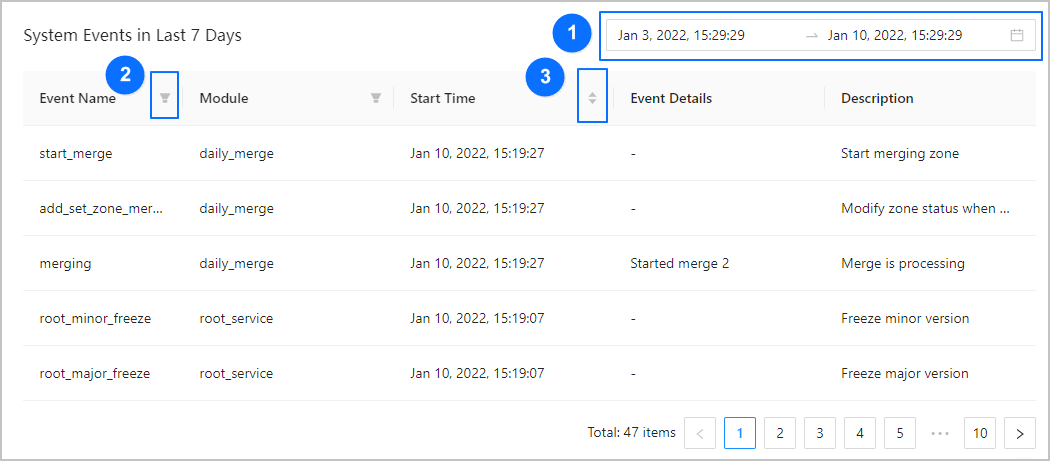Click the truncated add_set_zone_mer... event name

pyautogui.click(x=101, y=208)
